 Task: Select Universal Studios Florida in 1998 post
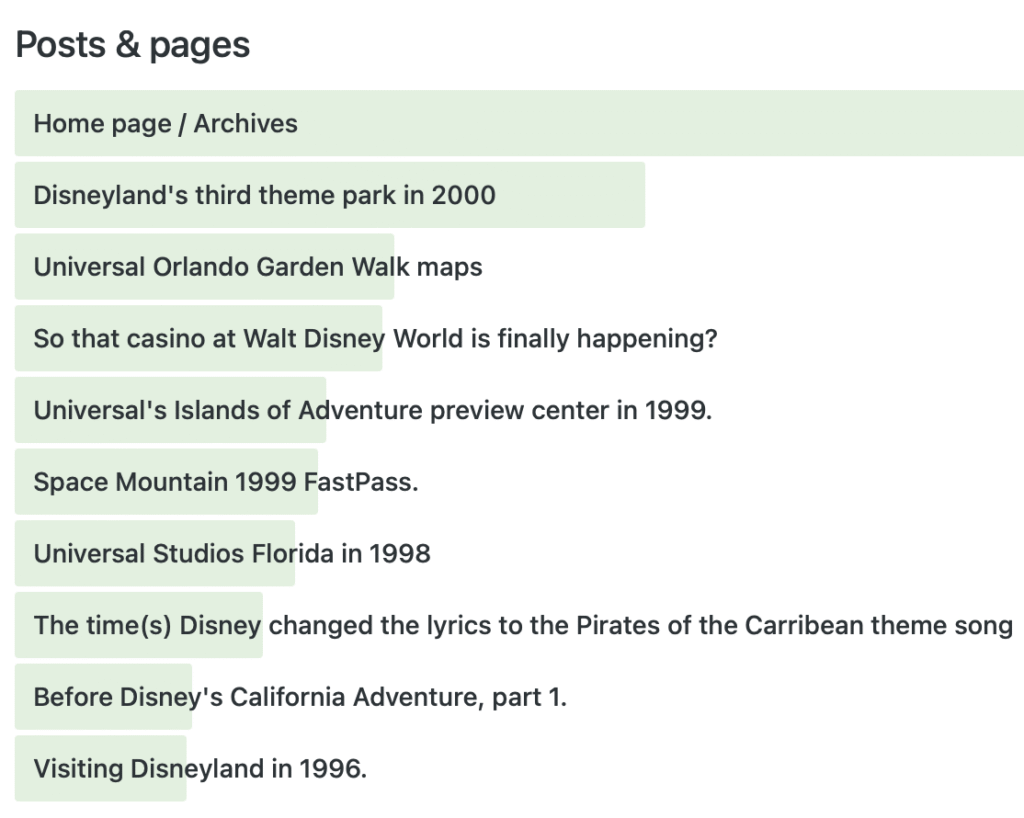232,554
